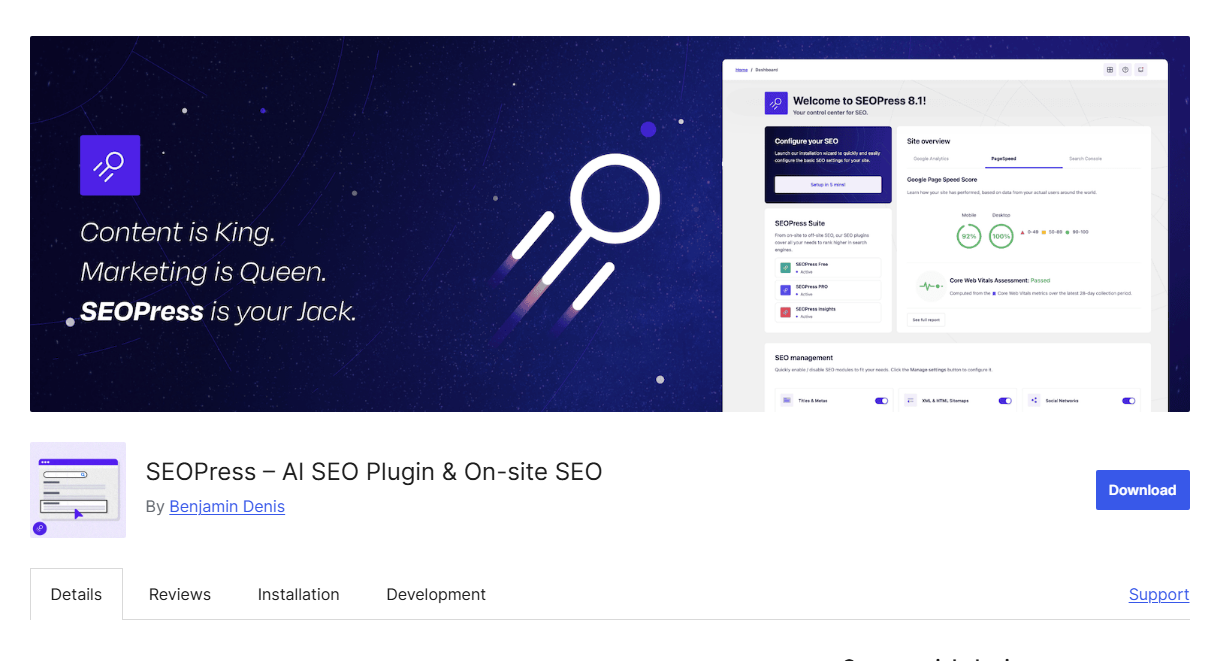
Task: Click the Configure your SEO heading
Action: (x=806, y=141)
